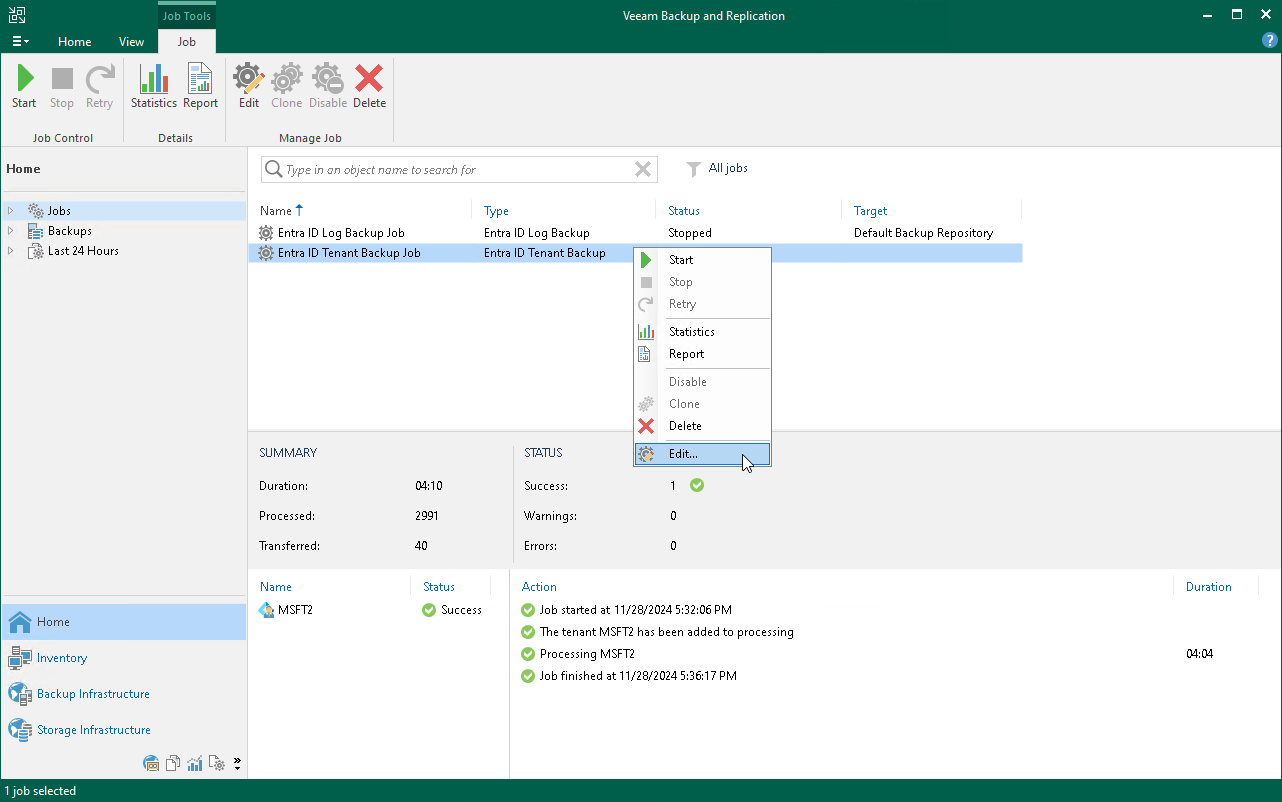Choose Report in the context menu
Viewport: 1282px width, 802px height.
[x=702, y=354]
